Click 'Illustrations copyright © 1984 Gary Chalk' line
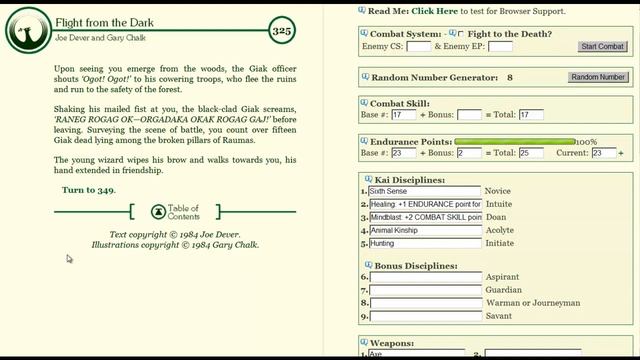The width and height of the screenshot is (640, 360). point(175,245)
